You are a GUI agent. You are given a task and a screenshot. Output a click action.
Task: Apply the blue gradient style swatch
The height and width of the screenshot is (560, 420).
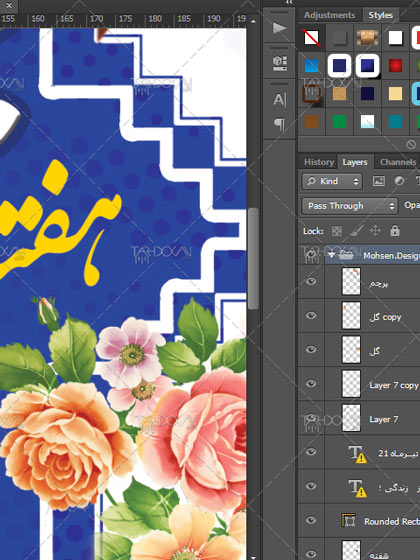coord(311,66)
